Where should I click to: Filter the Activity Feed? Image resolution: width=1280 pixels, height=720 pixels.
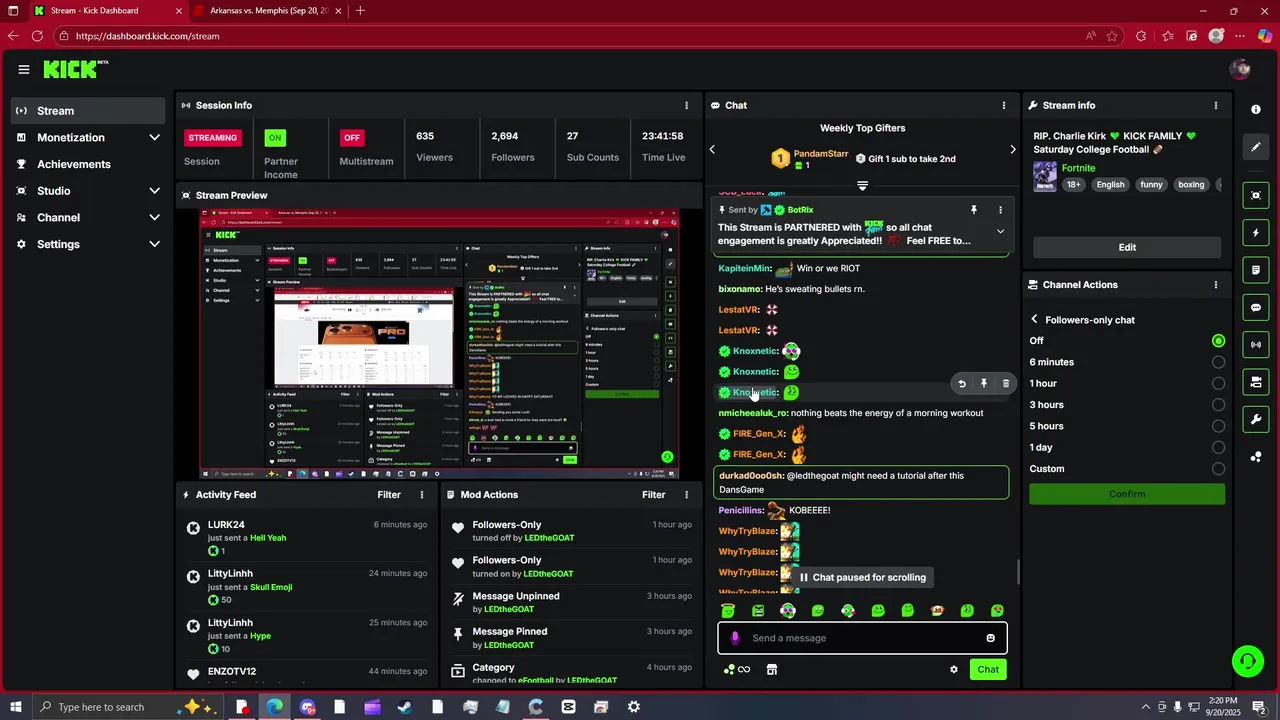tap(389, 495)
